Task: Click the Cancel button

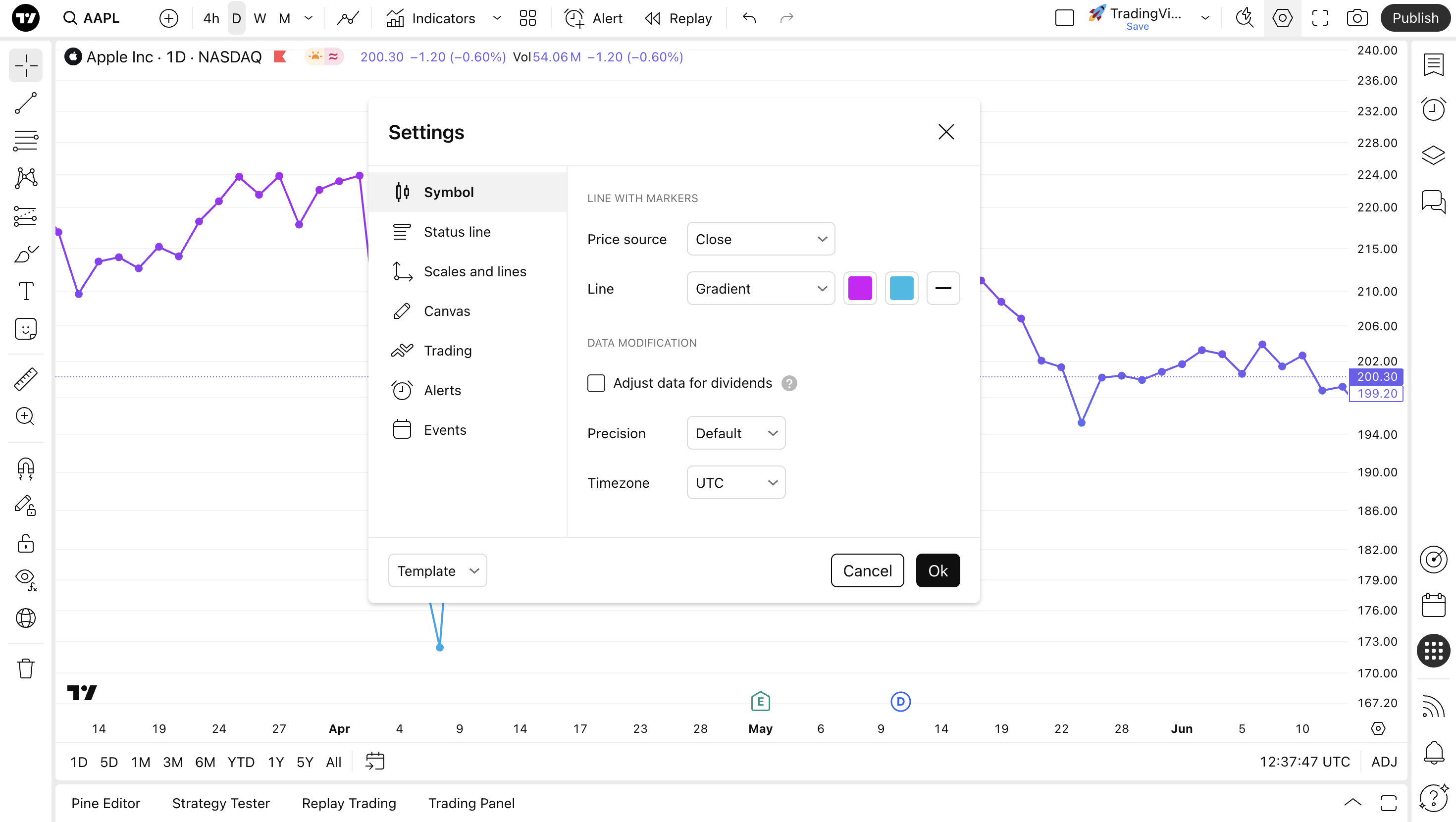Action: click(867, 571)
